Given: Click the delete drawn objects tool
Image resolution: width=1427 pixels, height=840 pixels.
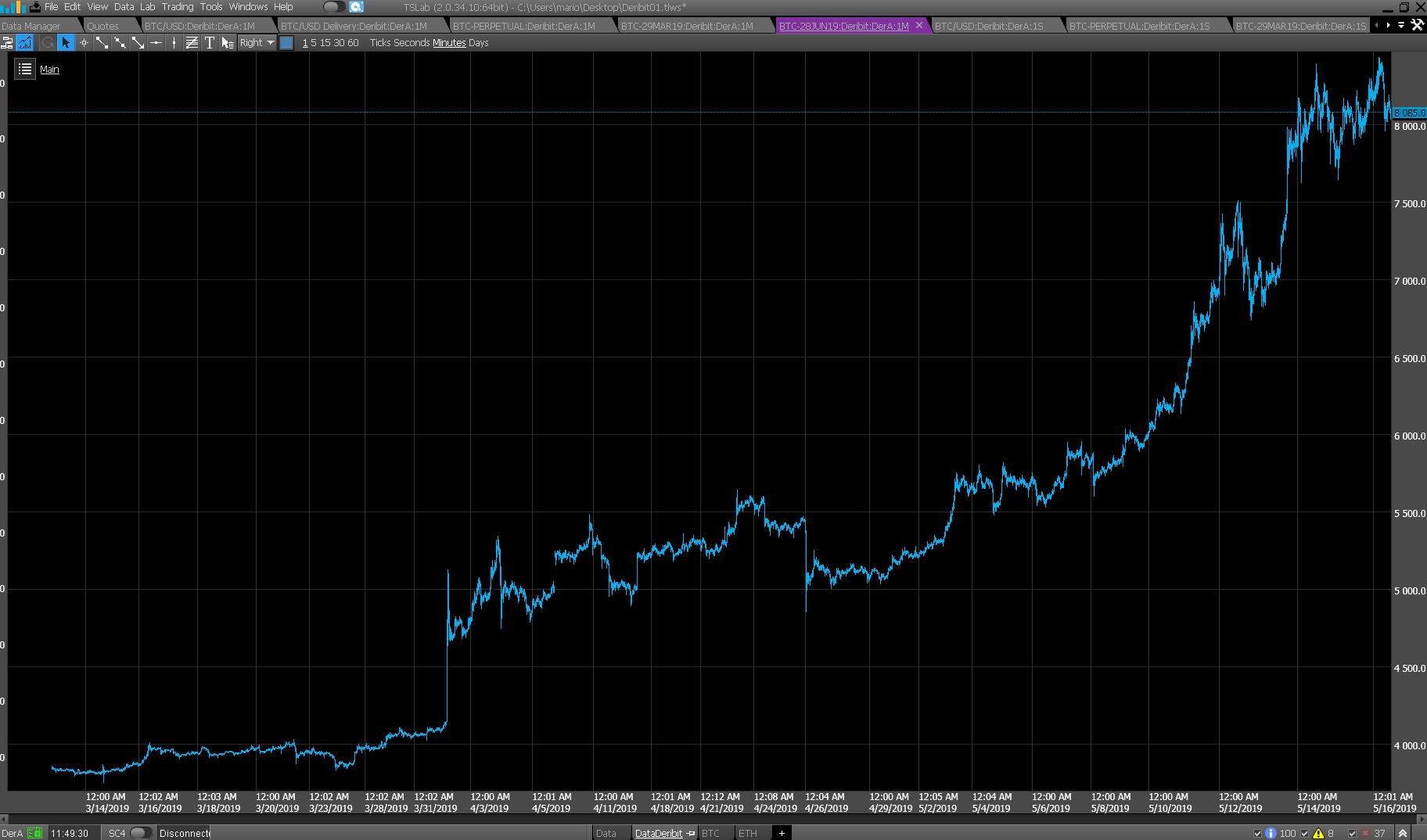Looking at the screenshot, I should coord(228,43).
